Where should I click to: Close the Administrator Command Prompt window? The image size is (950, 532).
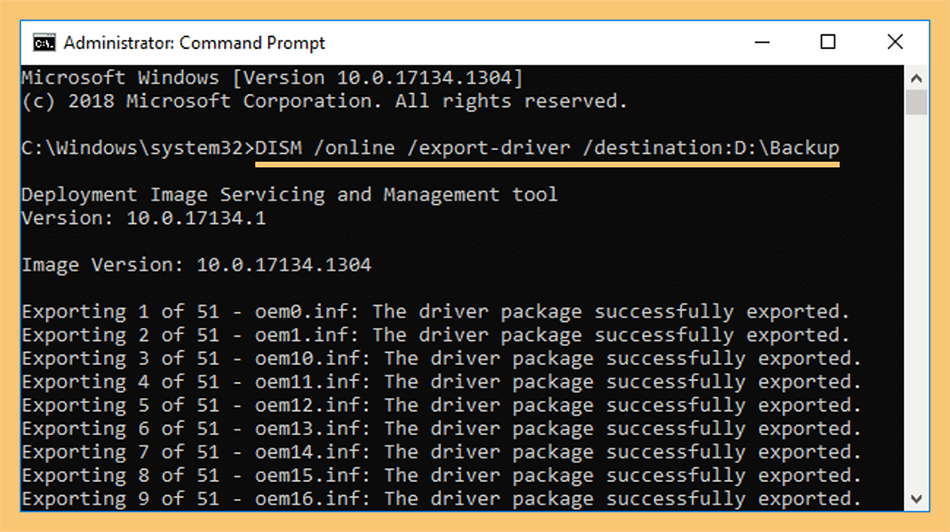(x=895, y=42)
